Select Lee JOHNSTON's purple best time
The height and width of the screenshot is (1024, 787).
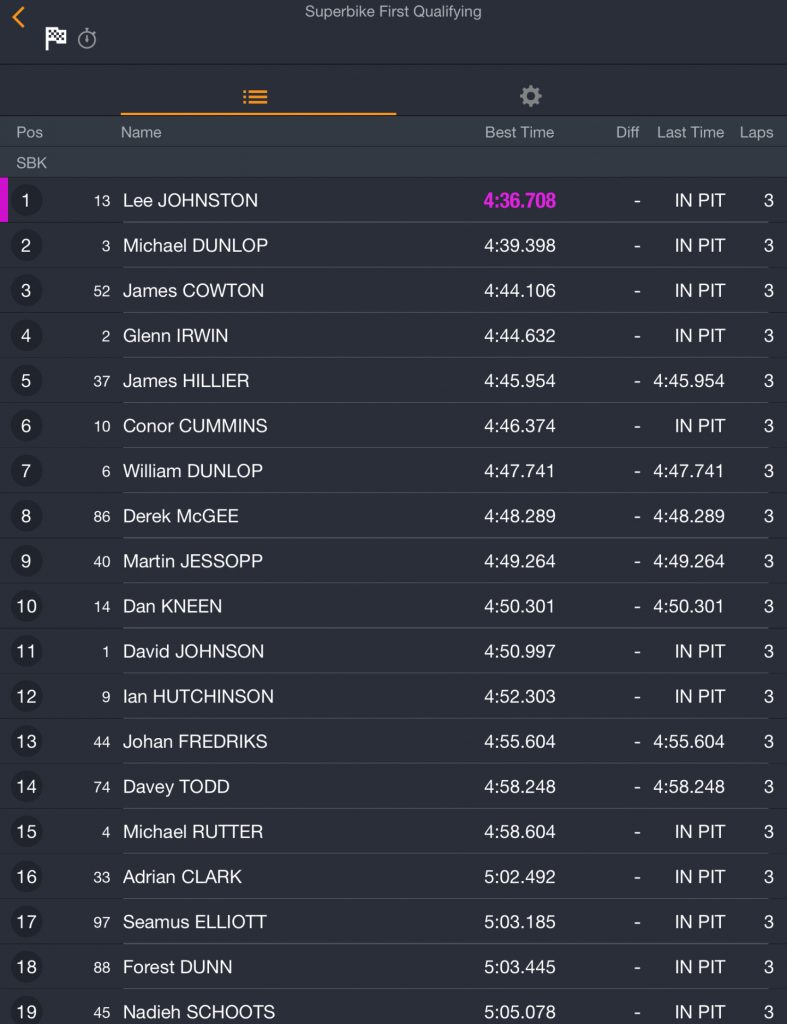tap(519, 200)
